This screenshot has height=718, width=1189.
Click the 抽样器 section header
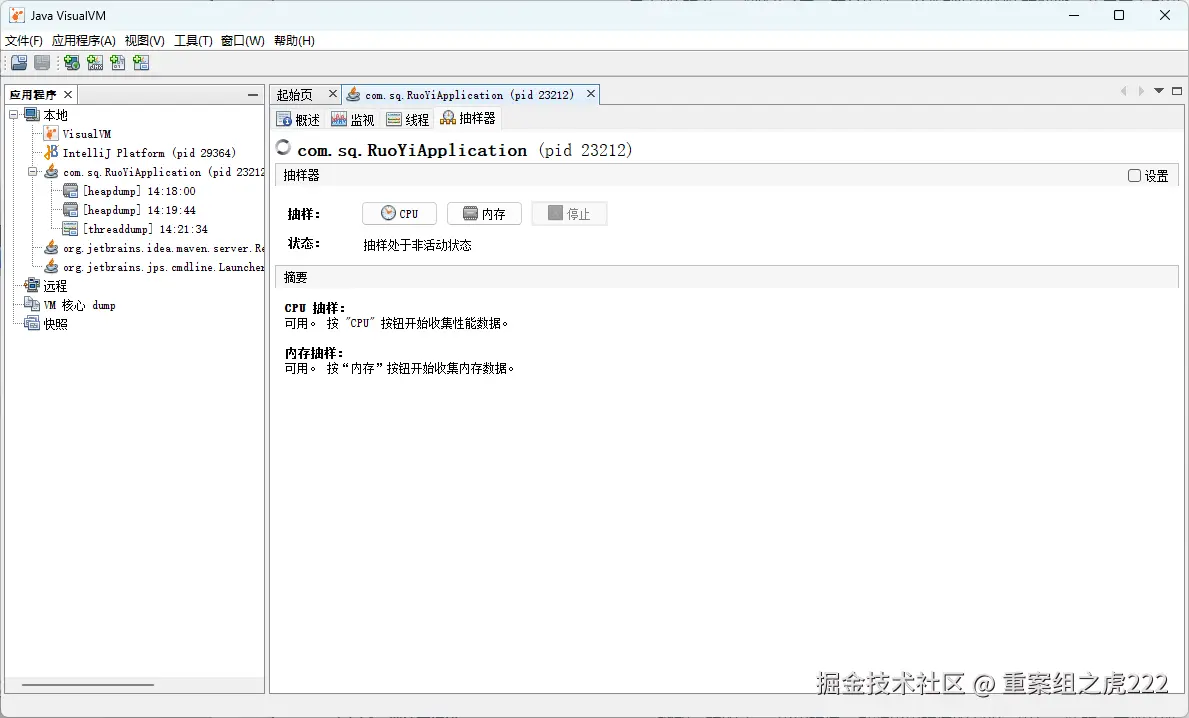coord(726,175)
